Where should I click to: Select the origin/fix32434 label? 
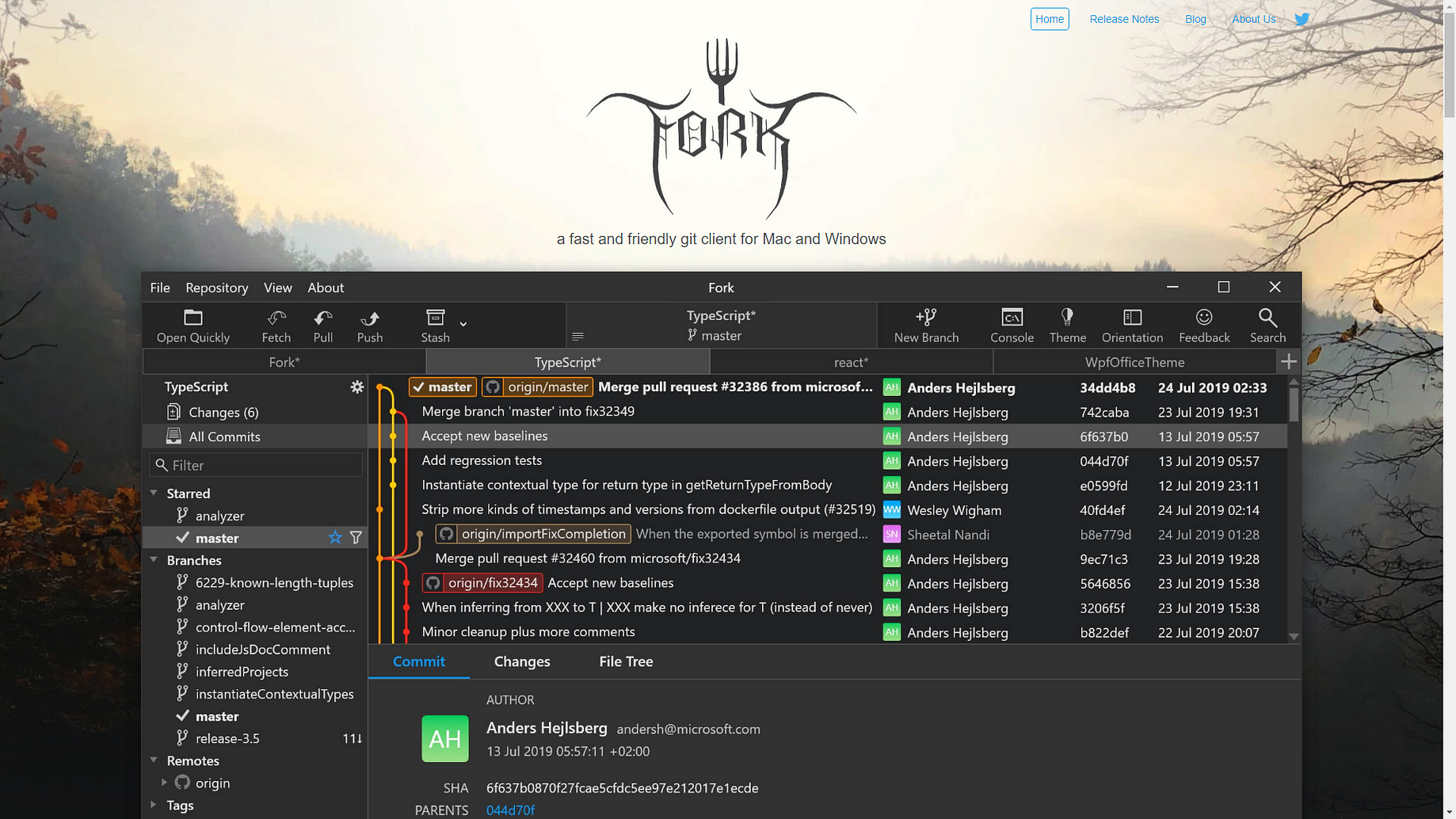pos(482,583)
